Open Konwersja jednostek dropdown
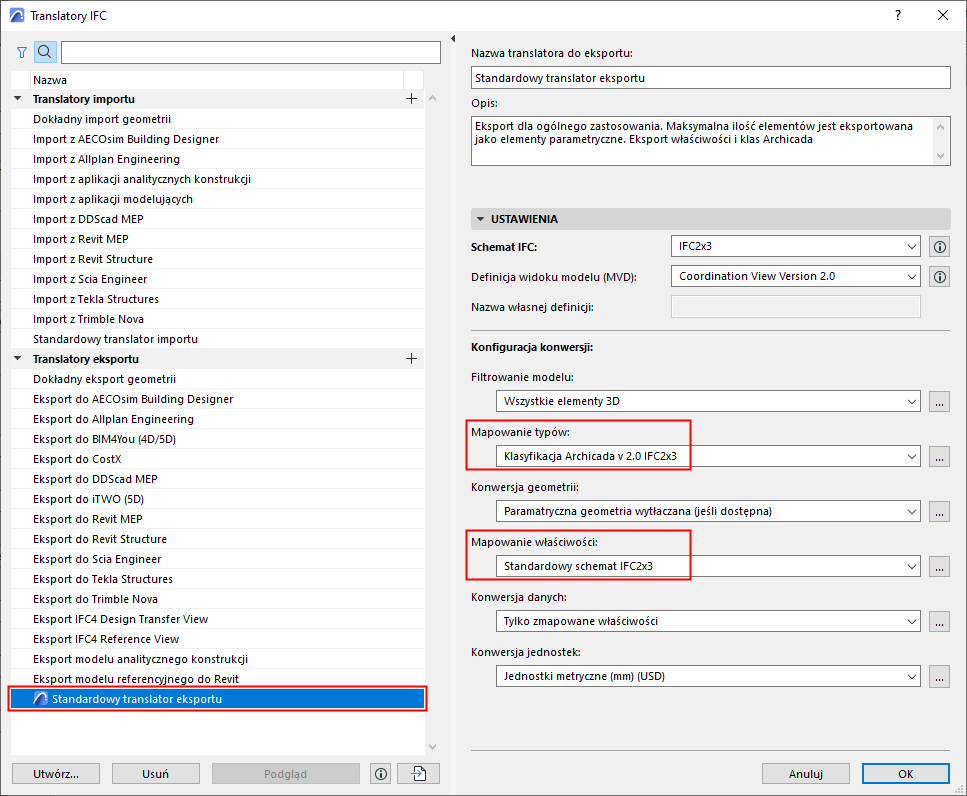This screenshot has width=967, height=796. coord(708,676)
